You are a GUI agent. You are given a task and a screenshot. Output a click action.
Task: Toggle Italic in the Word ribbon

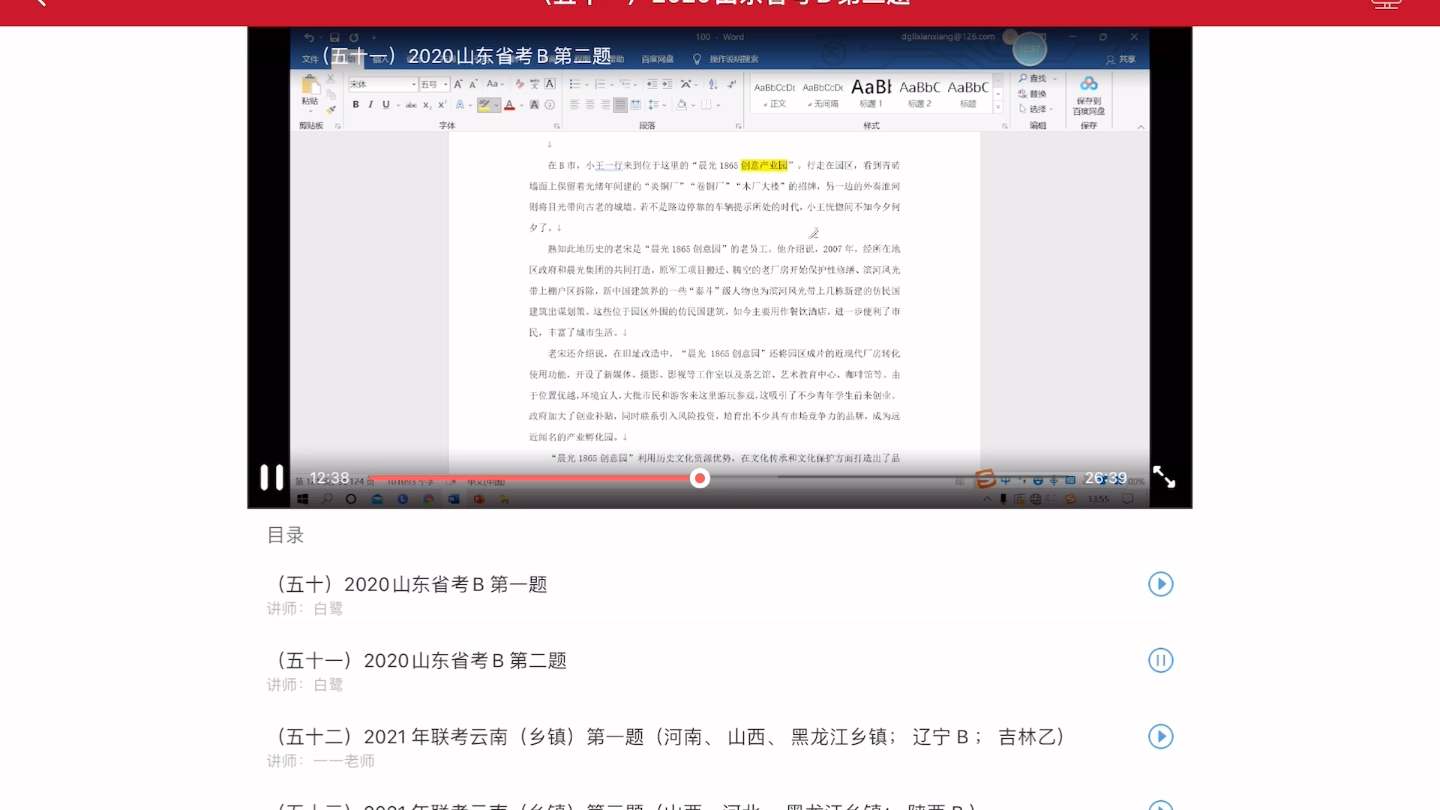[370, 105]
